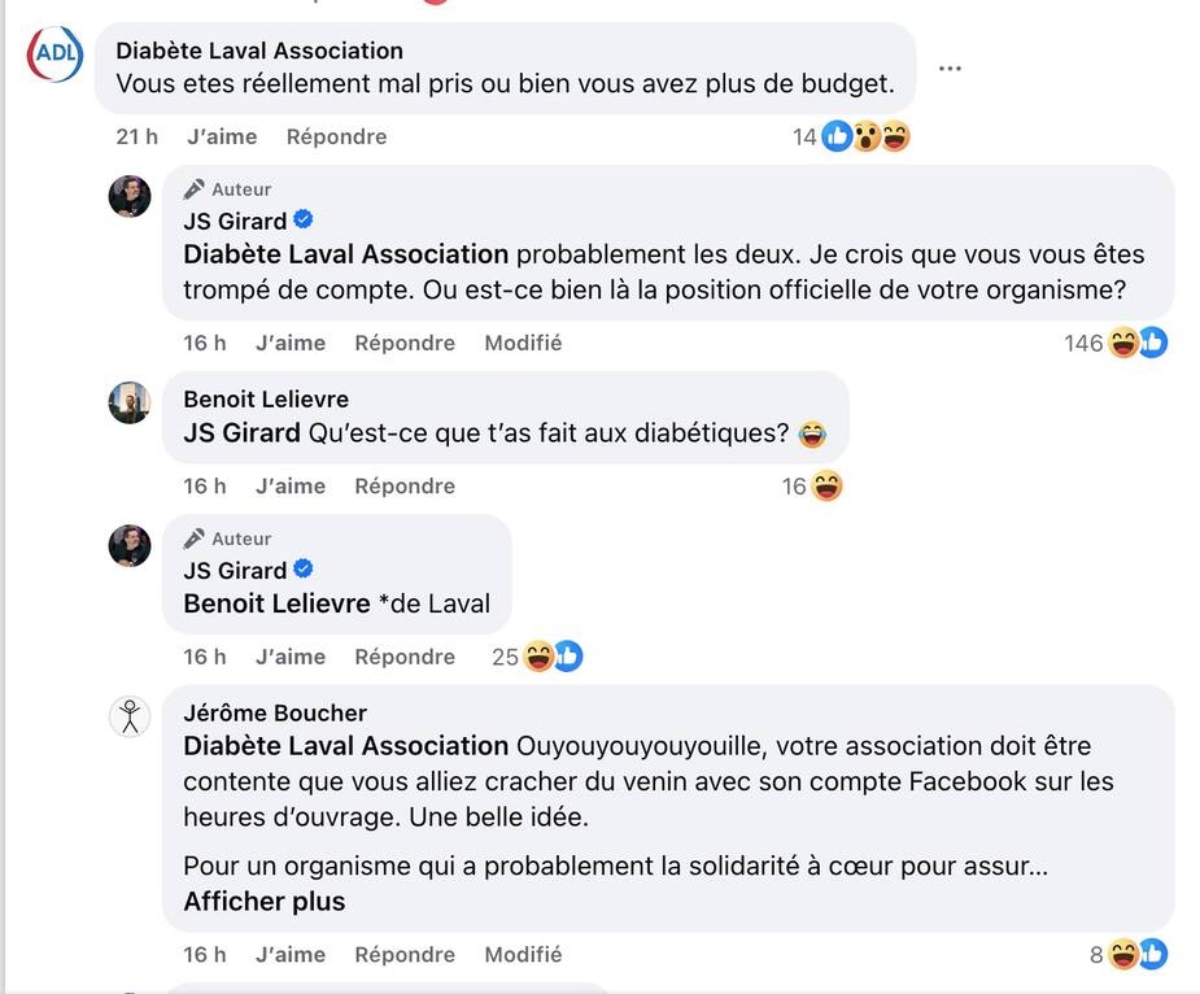Open Modifié history on Jérôme Boucher's comment

click(523, 955)
